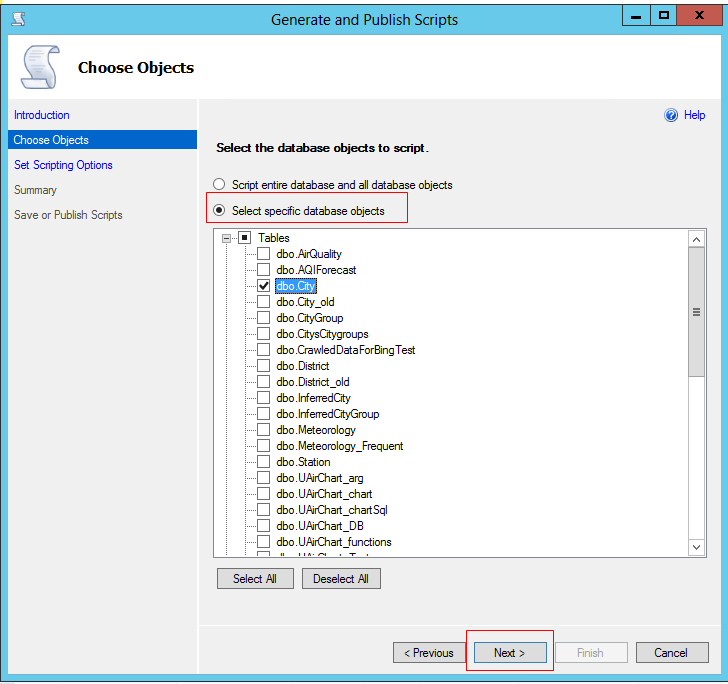Choose 'Select specific database objects' radio option
This screenshot has height=684, width=728.
219,211
